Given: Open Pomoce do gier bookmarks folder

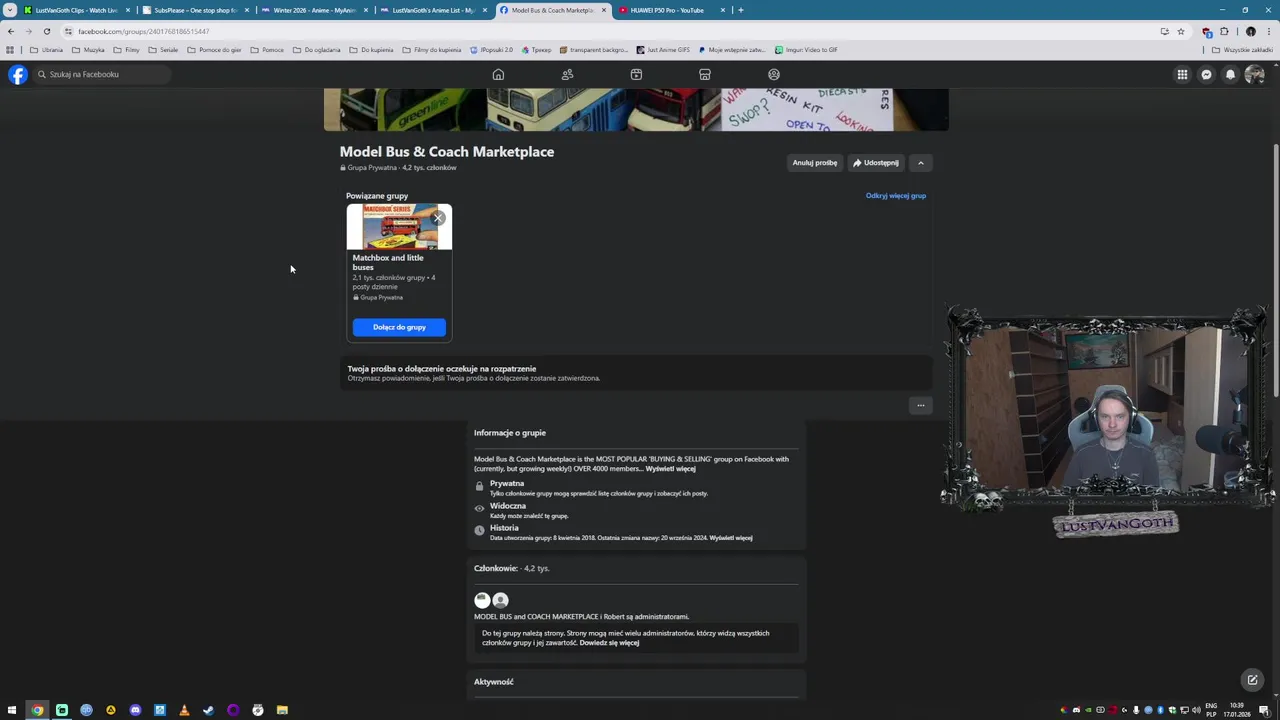Looking at the screenshot, I should pyautogui.click(x=213, y=49).
